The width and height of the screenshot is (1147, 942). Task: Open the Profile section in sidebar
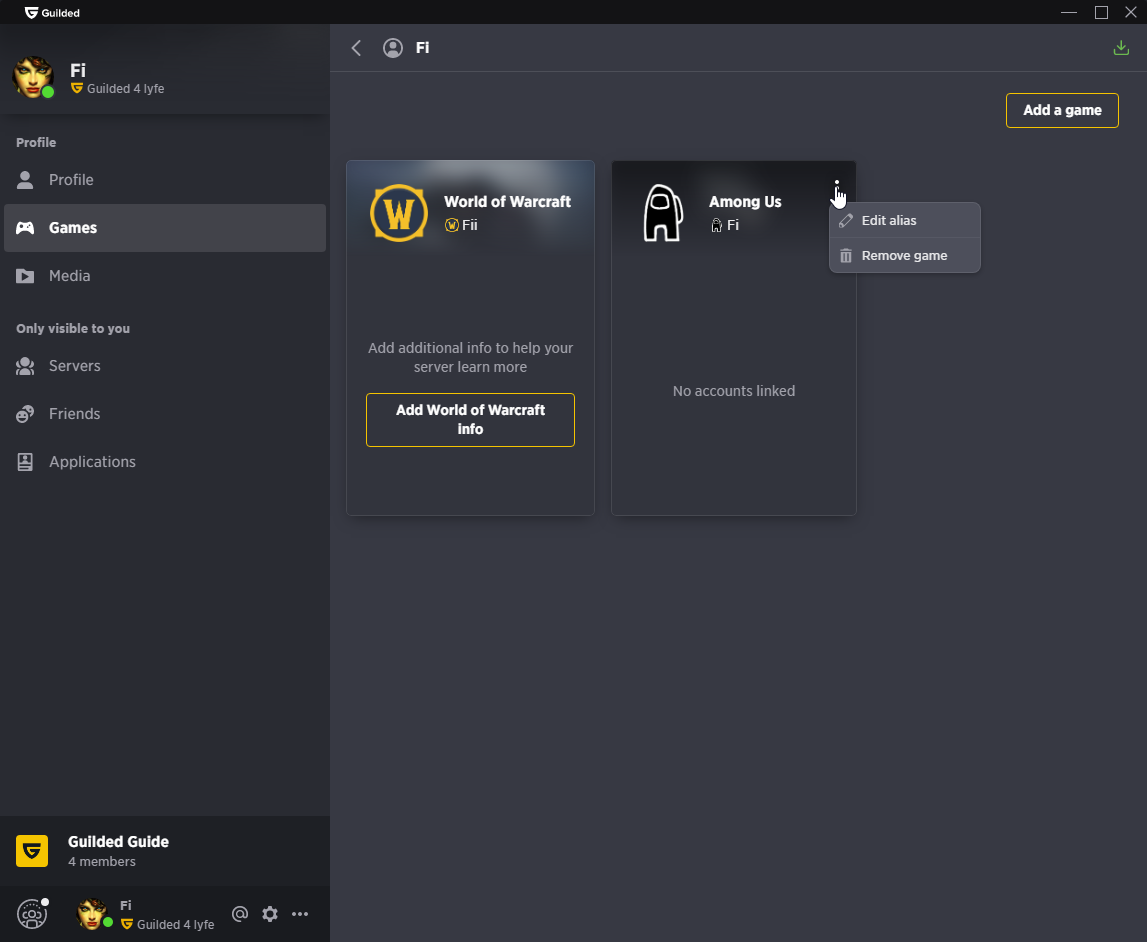(x=165, y=180)
